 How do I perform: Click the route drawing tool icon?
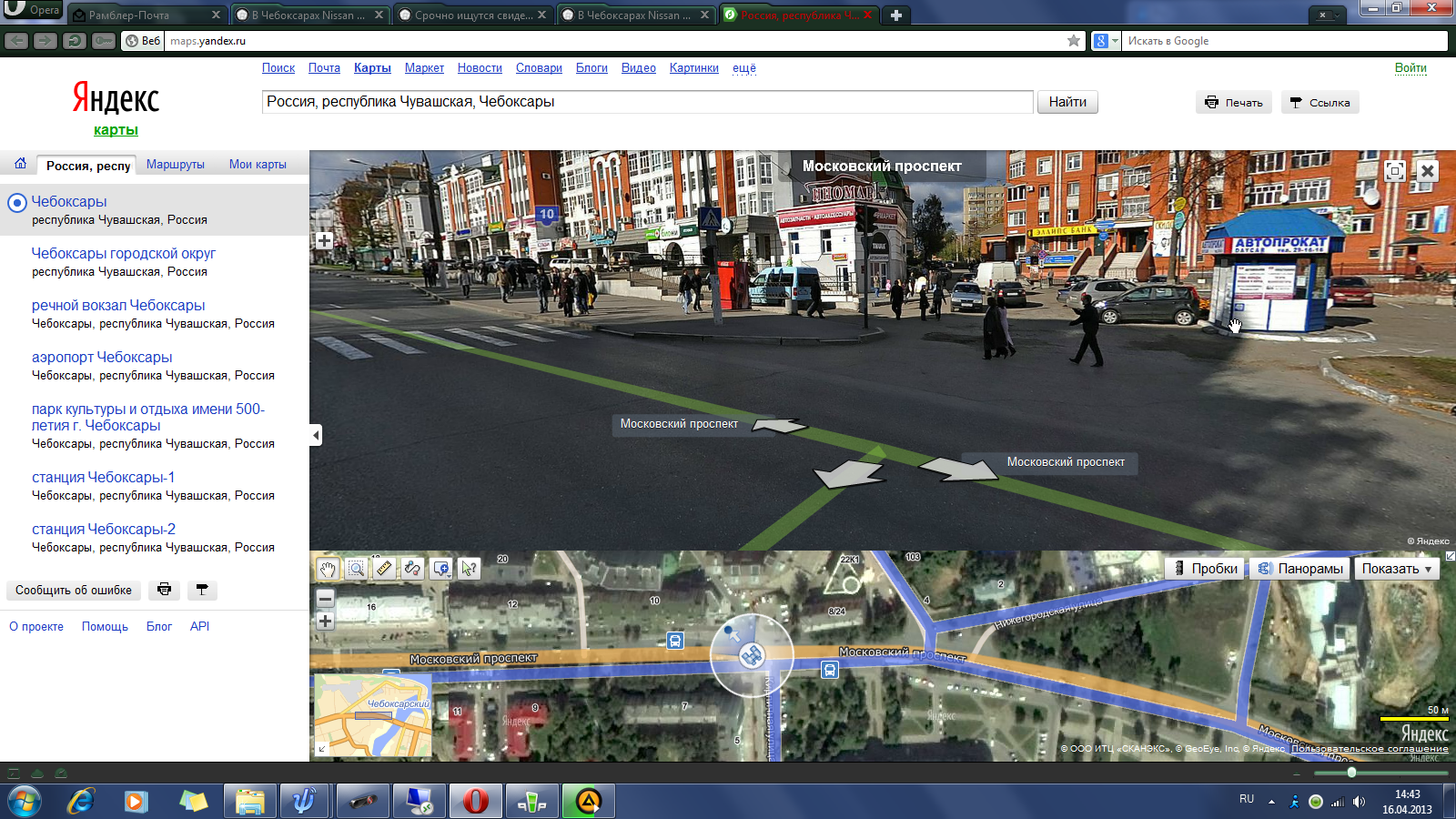pyautogui.click(x=412, y=569)
